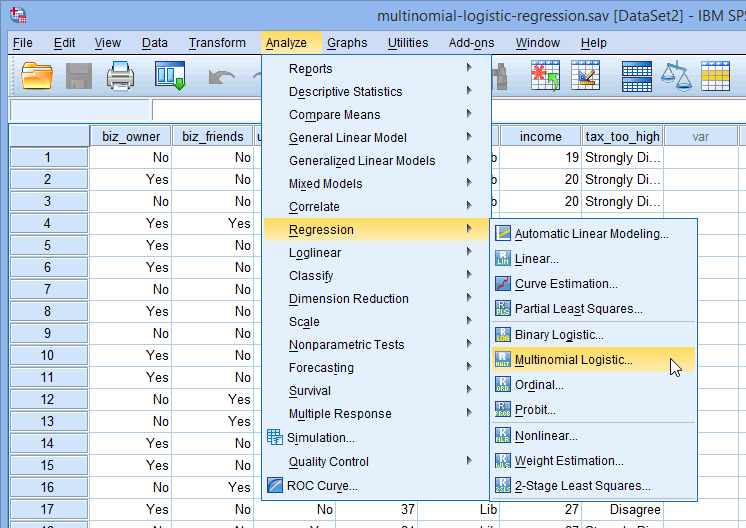746x528 pixels.
Task: Click the Split File icon
Action: pyautogui.click(x=636, y=76)
